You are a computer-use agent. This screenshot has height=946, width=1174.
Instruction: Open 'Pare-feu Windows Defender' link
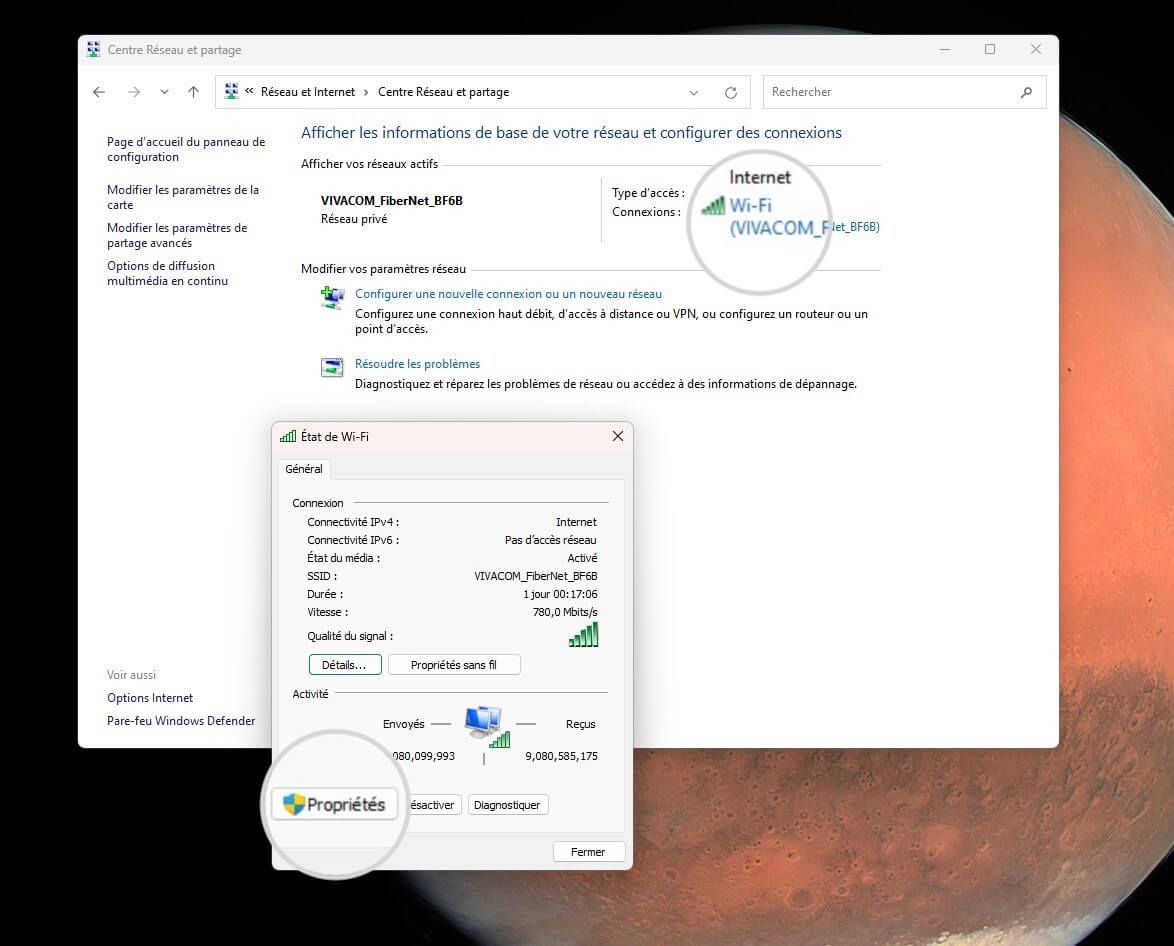click(181, 721)
